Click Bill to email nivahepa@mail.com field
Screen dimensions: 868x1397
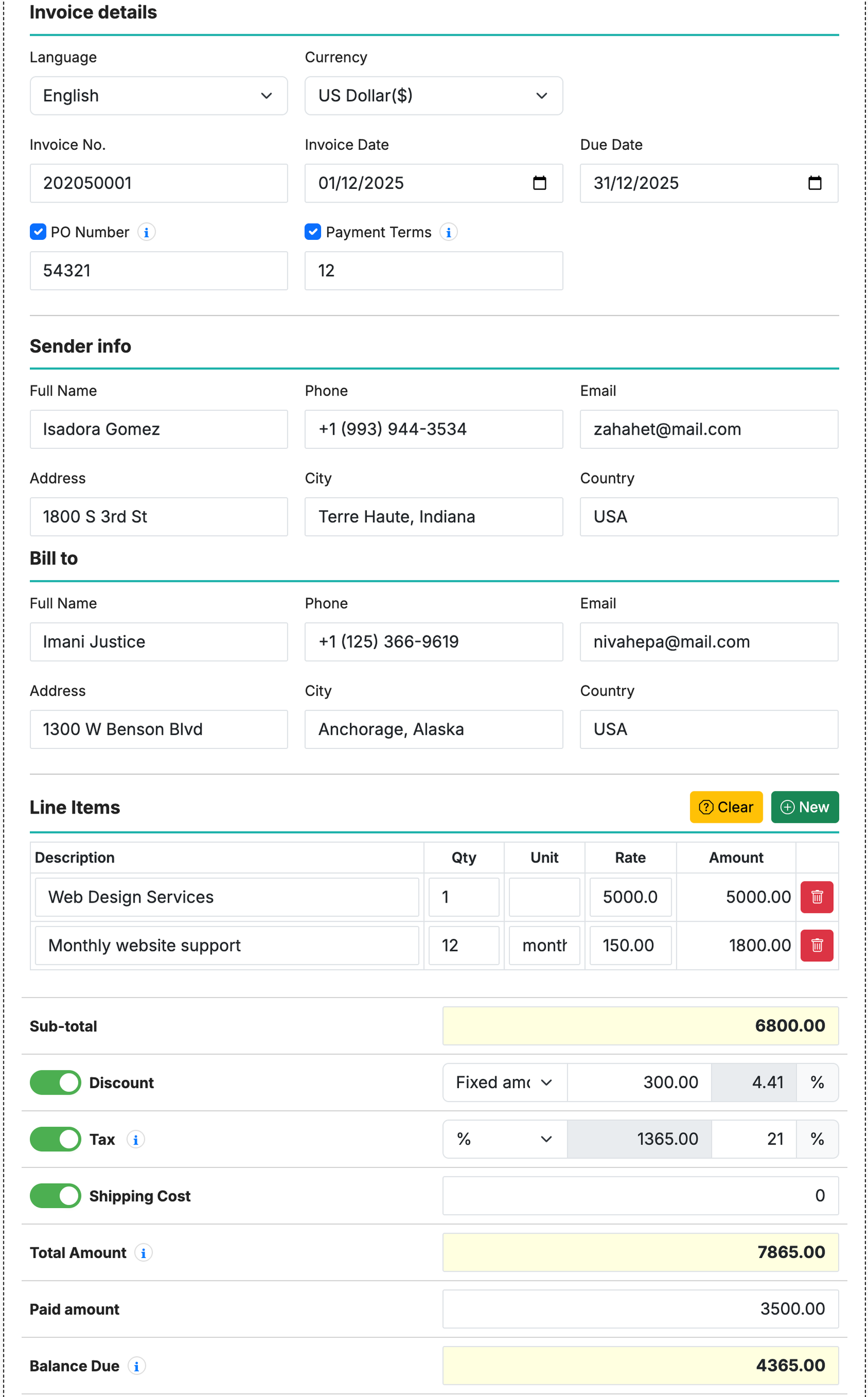[709, 642]
